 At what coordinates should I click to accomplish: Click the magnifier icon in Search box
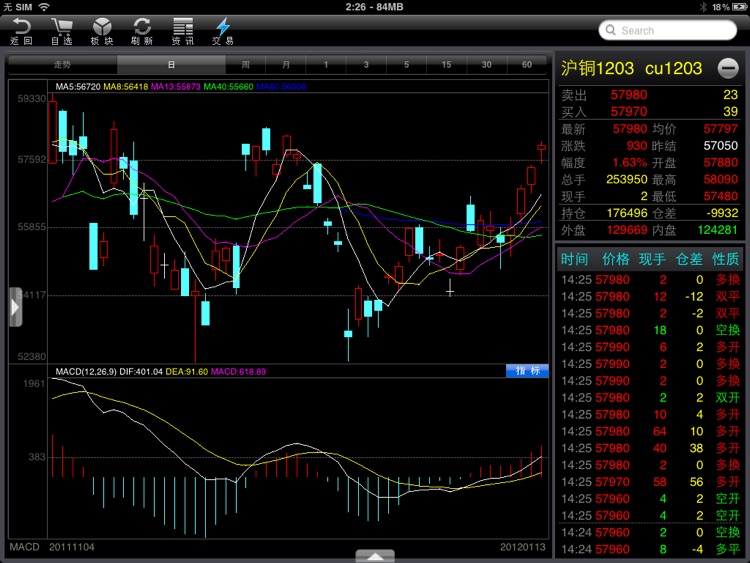(611, 30)
